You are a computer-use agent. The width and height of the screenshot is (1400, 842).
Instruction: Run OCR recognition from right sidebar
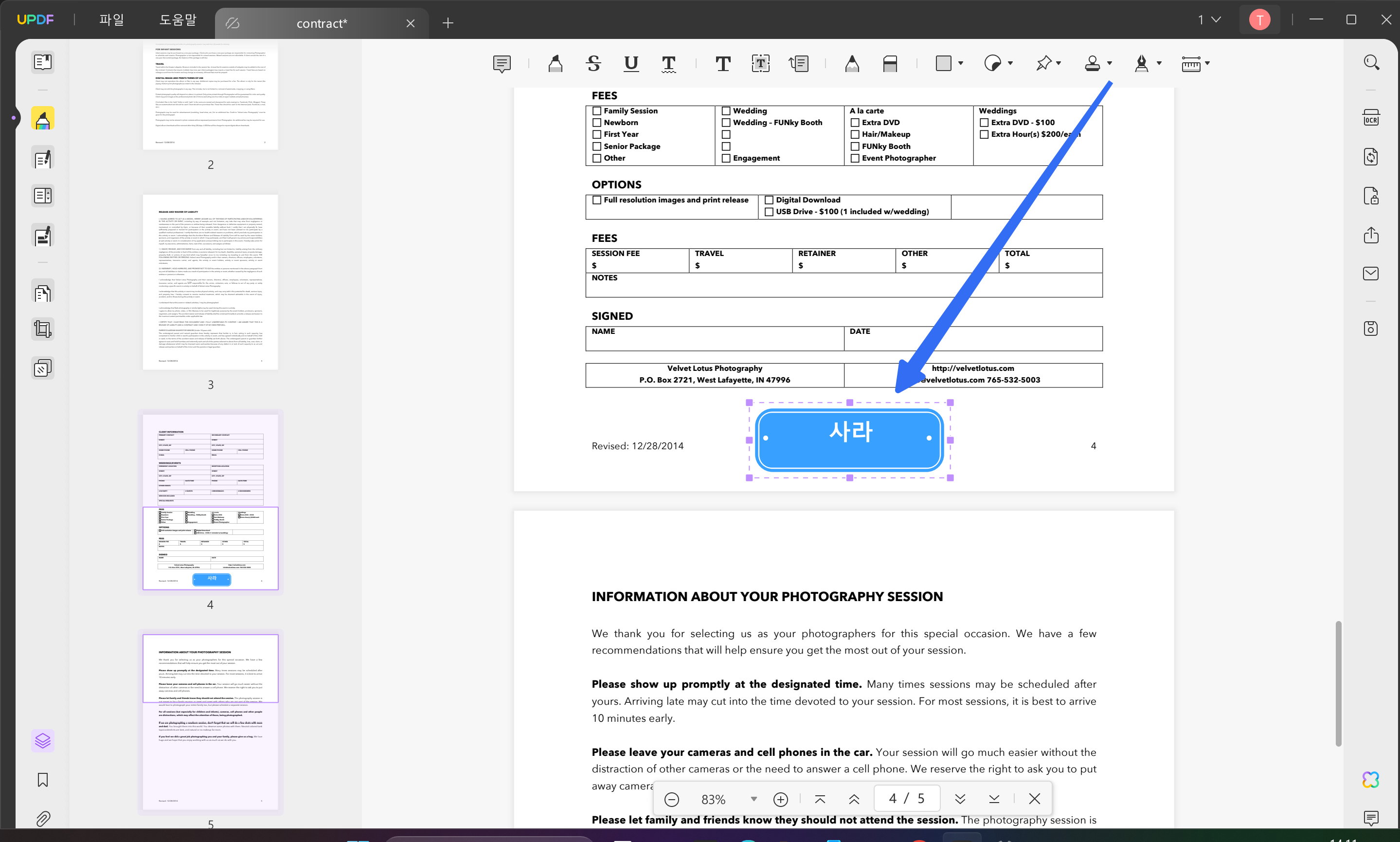pyautogui.click(x=1371, y=117)
